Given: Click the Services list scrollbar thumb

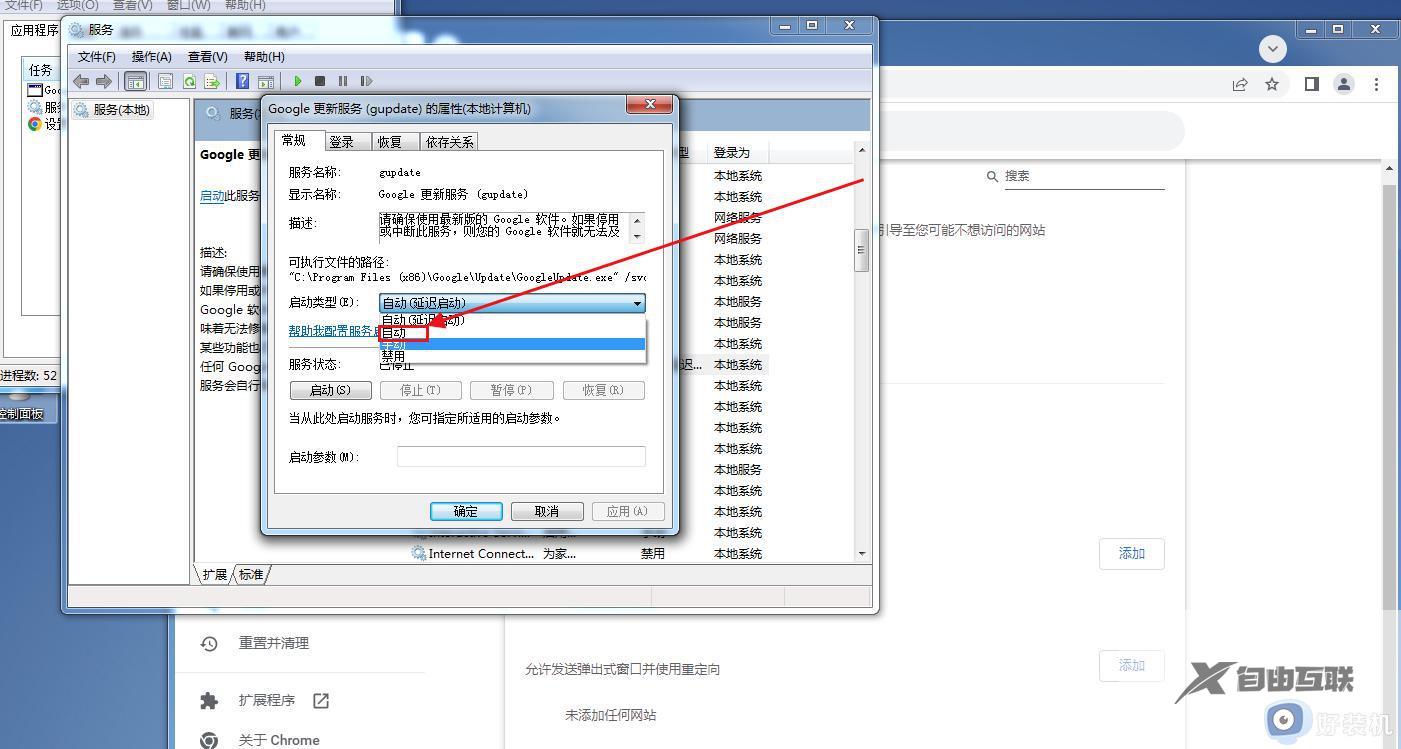Looking at the screenshot, I should [x=862, y=250].
